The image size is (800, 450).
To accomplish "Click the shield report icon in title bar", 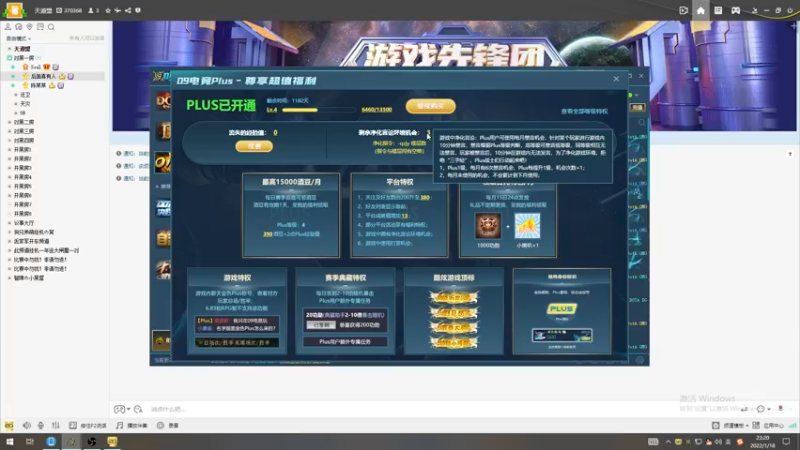I will click(x=138, y=10).
